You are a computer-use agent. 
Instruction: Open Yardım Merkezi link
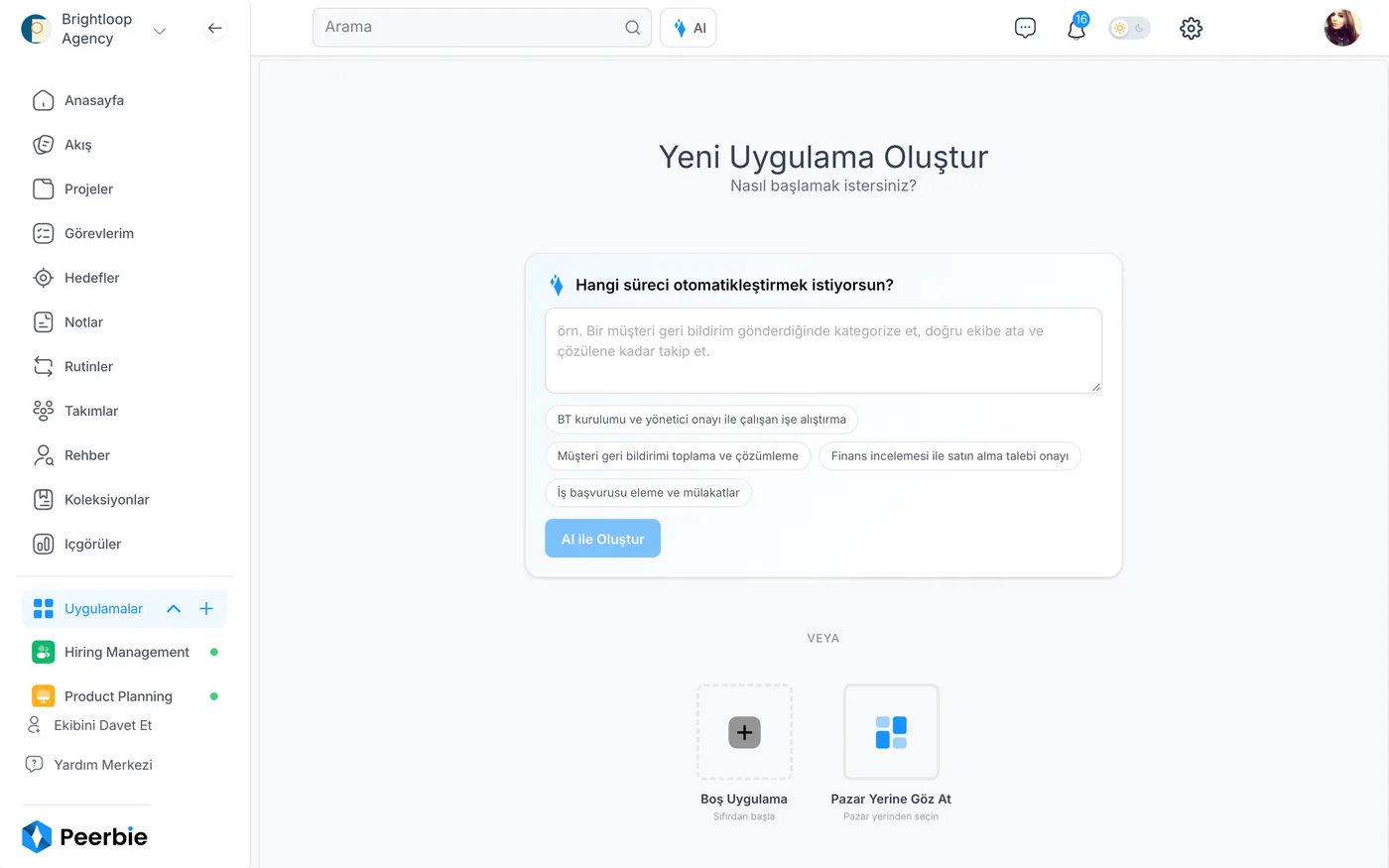pos(103,765)
